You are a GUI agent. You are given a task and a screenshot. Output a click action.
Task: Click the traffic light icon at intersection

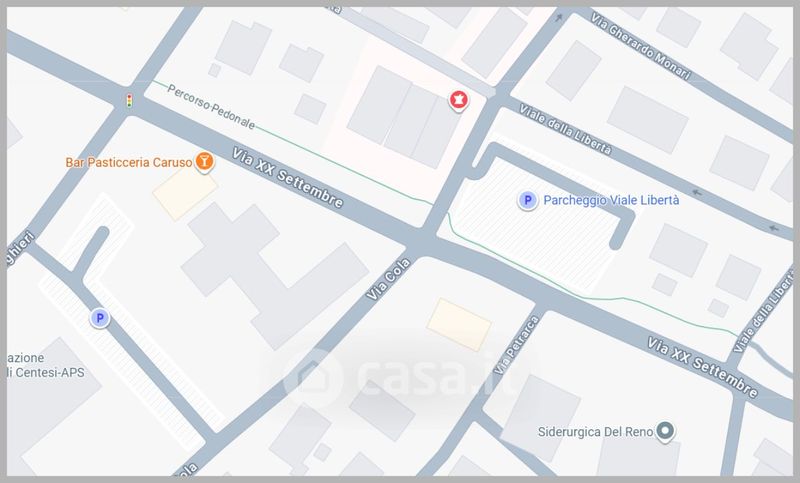130,100
